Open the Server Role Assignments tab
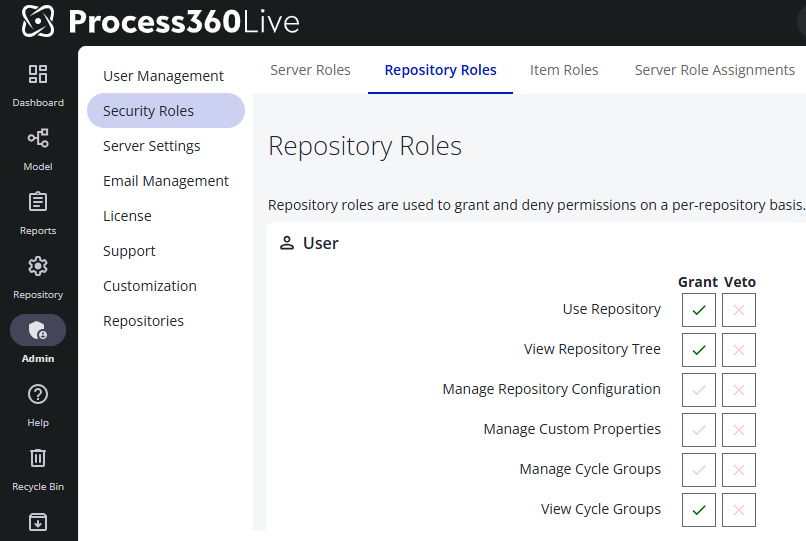806x541 pixels. point(714,70)
